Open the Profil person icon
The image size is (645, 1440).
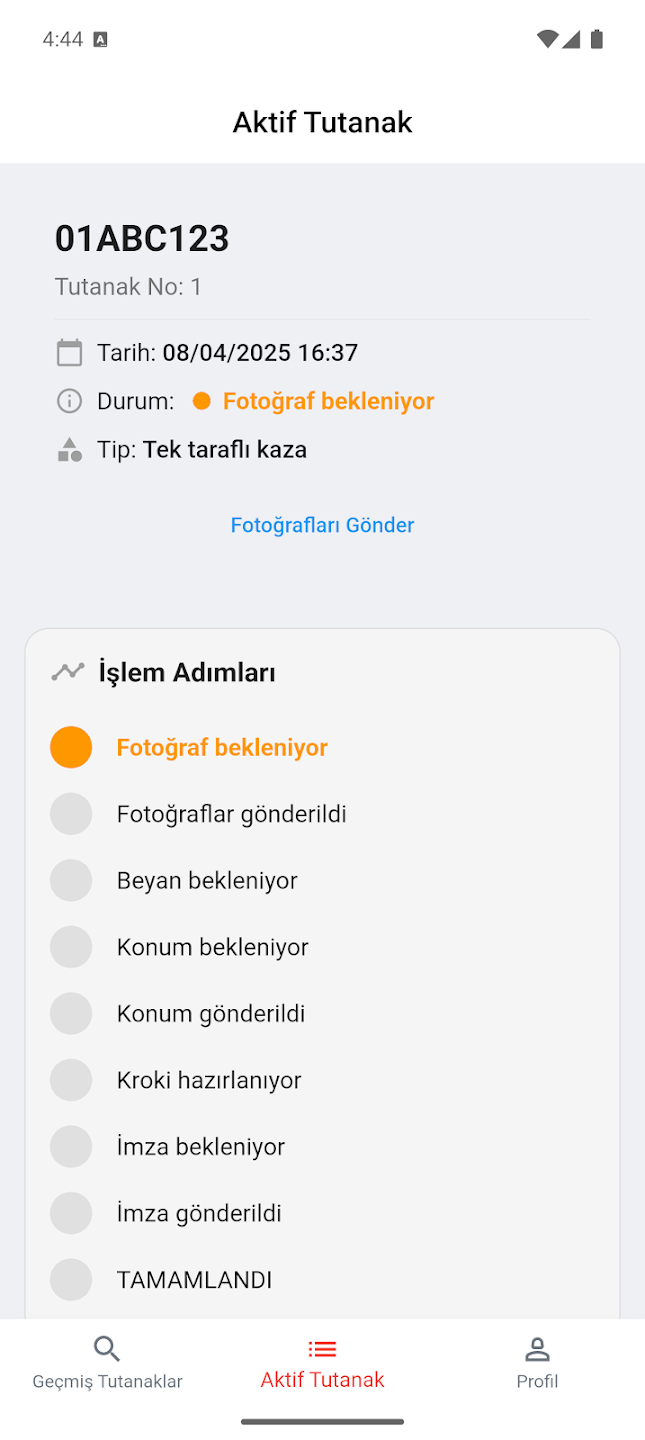(537, 1349)
